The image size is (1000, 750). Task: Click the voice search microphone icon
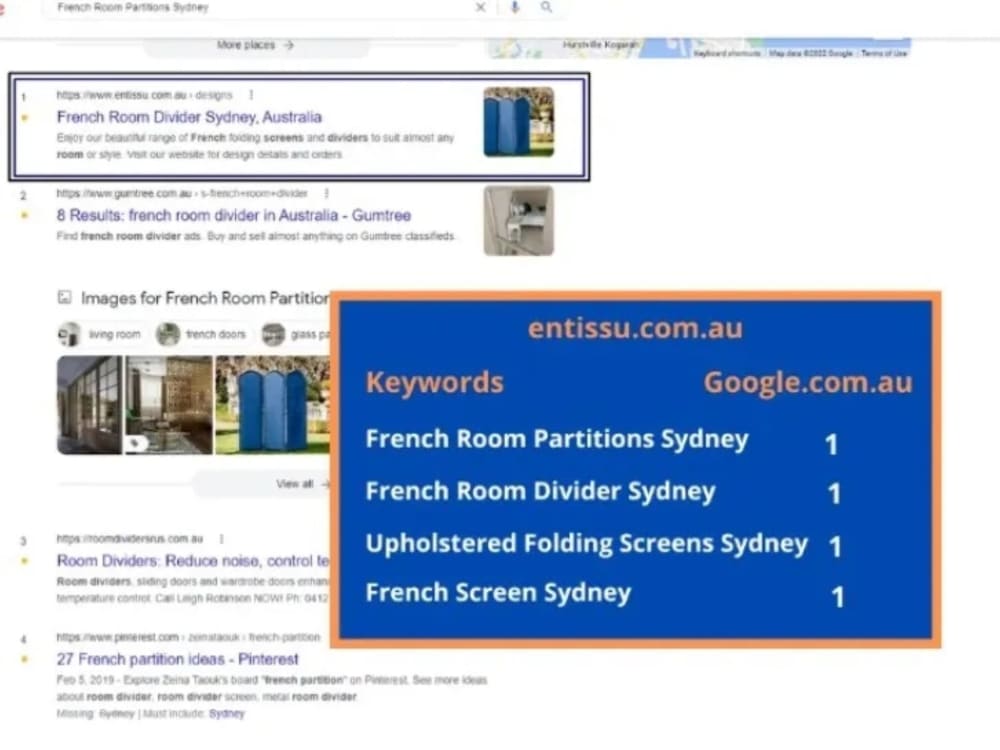515,7
